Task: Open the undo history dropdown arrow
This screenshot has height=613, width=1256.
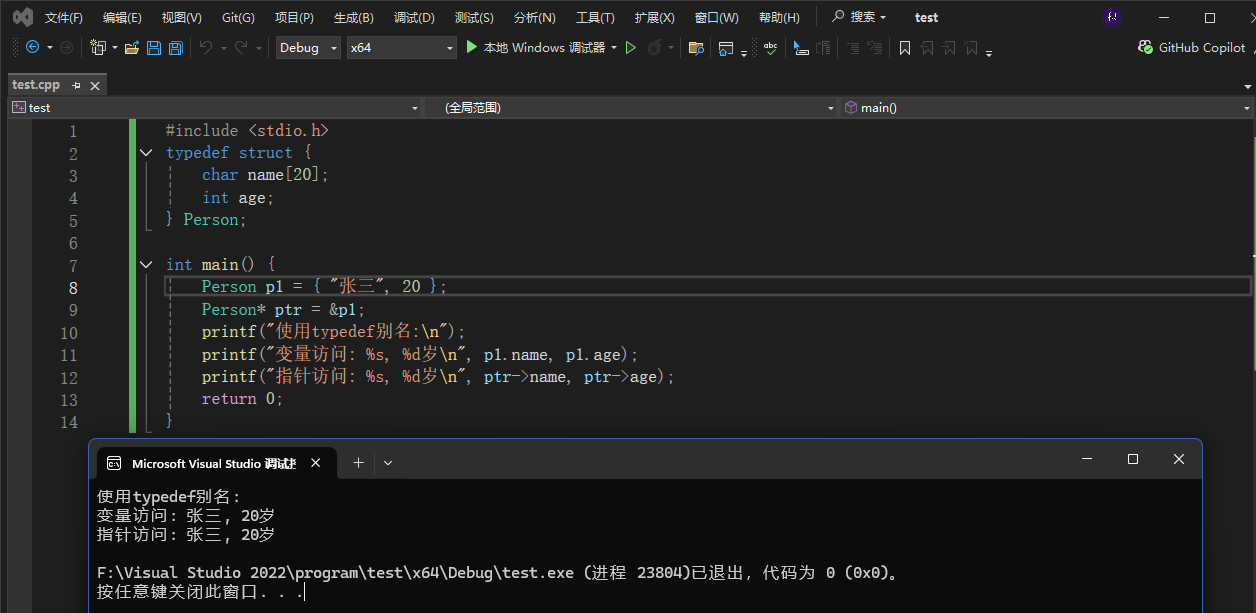Action: 223,47
